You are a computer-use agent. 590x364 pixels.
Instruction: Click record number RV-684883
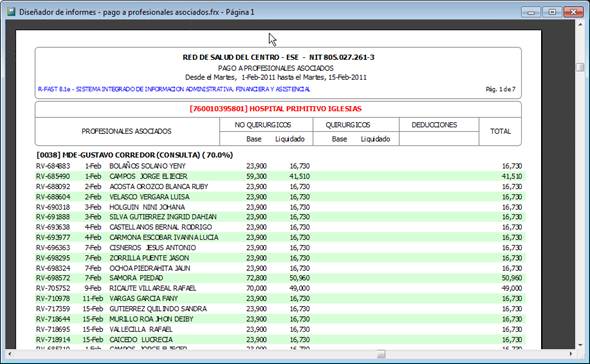tap(53, 166)
